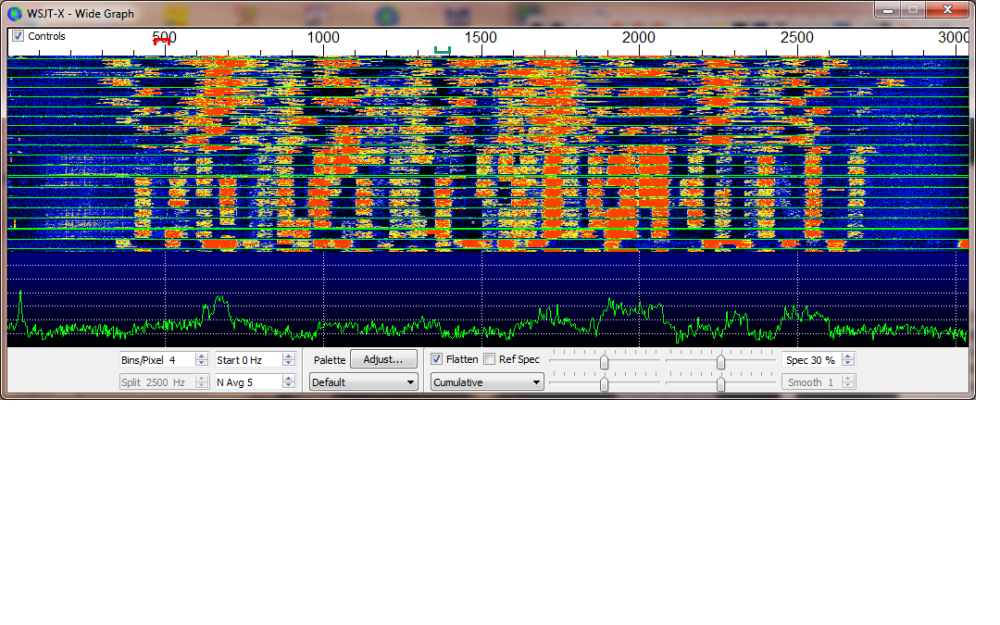Minimize the Wide Graph window
The height and width of the screenshot is (625, 1000).
pyautogui.click(x=887, y=10)
